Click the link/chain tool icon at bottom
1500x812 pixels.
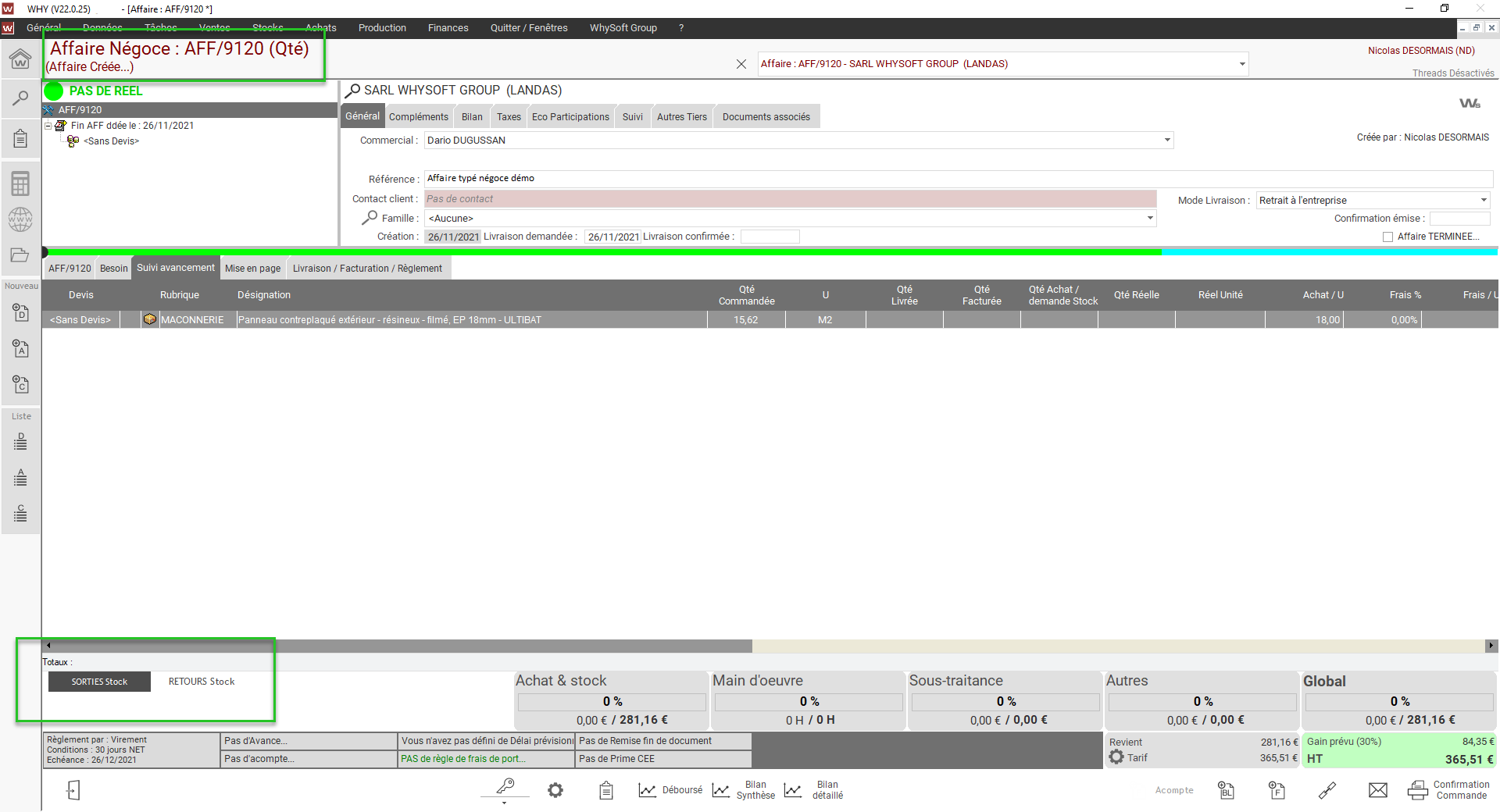1327,790
